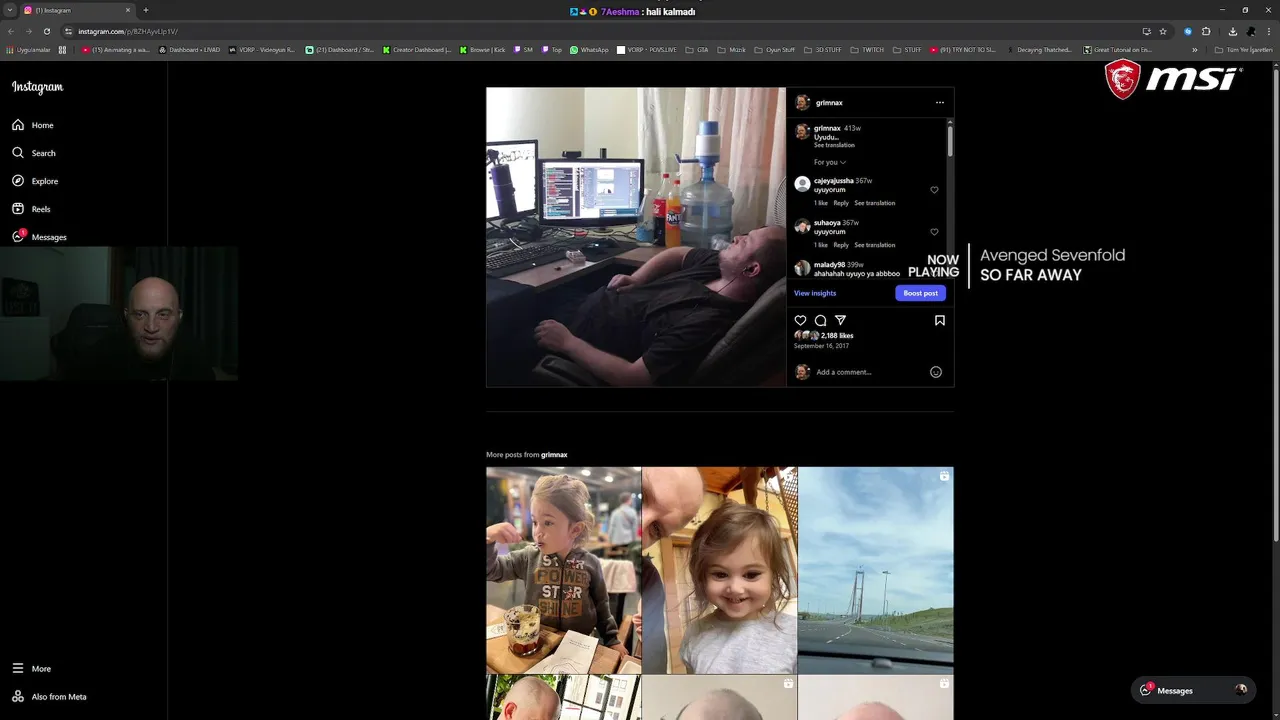Reload the page in Chrome

pos(46,31)
